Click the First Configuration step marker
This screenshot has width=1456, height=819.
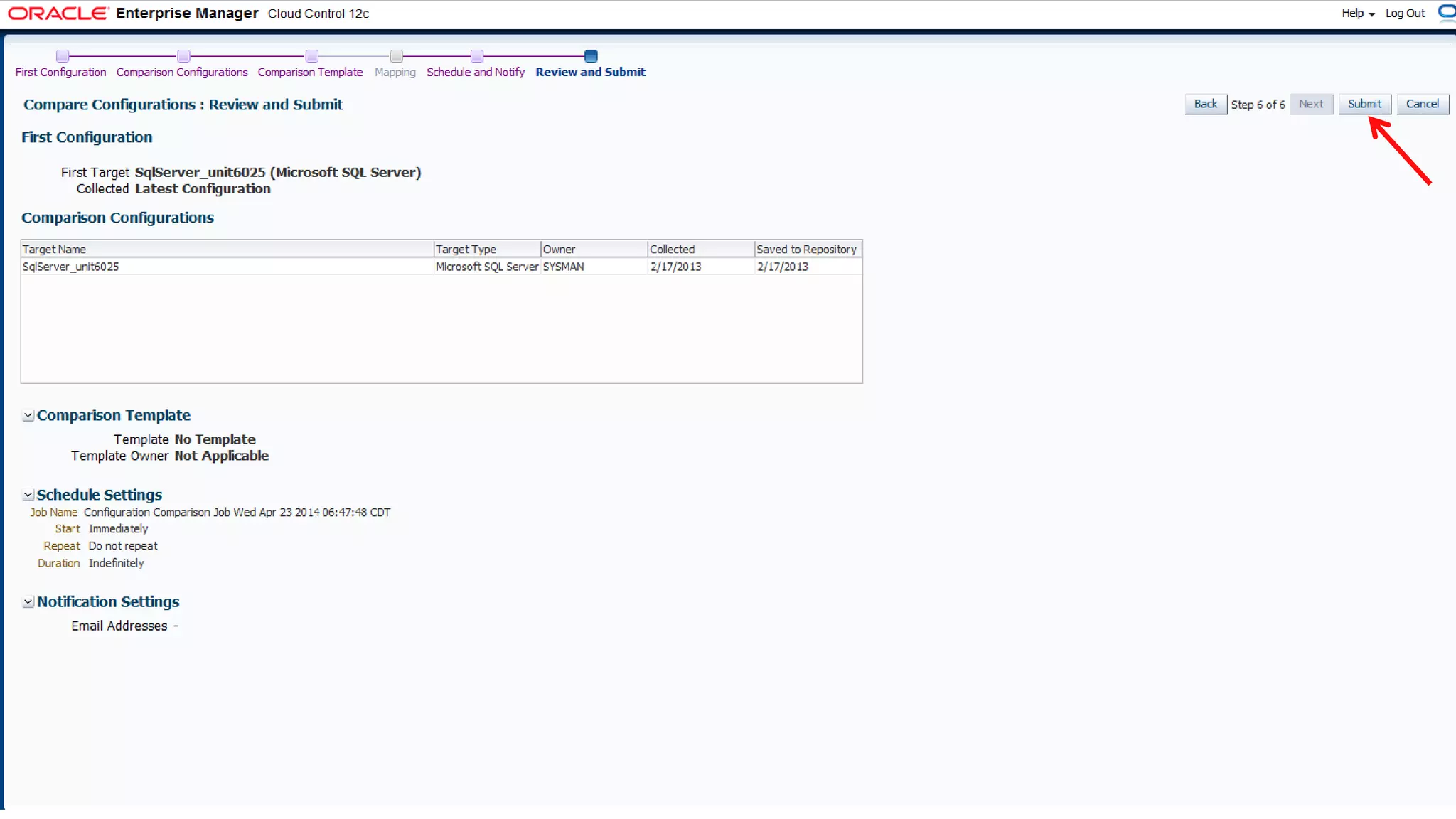63,56
